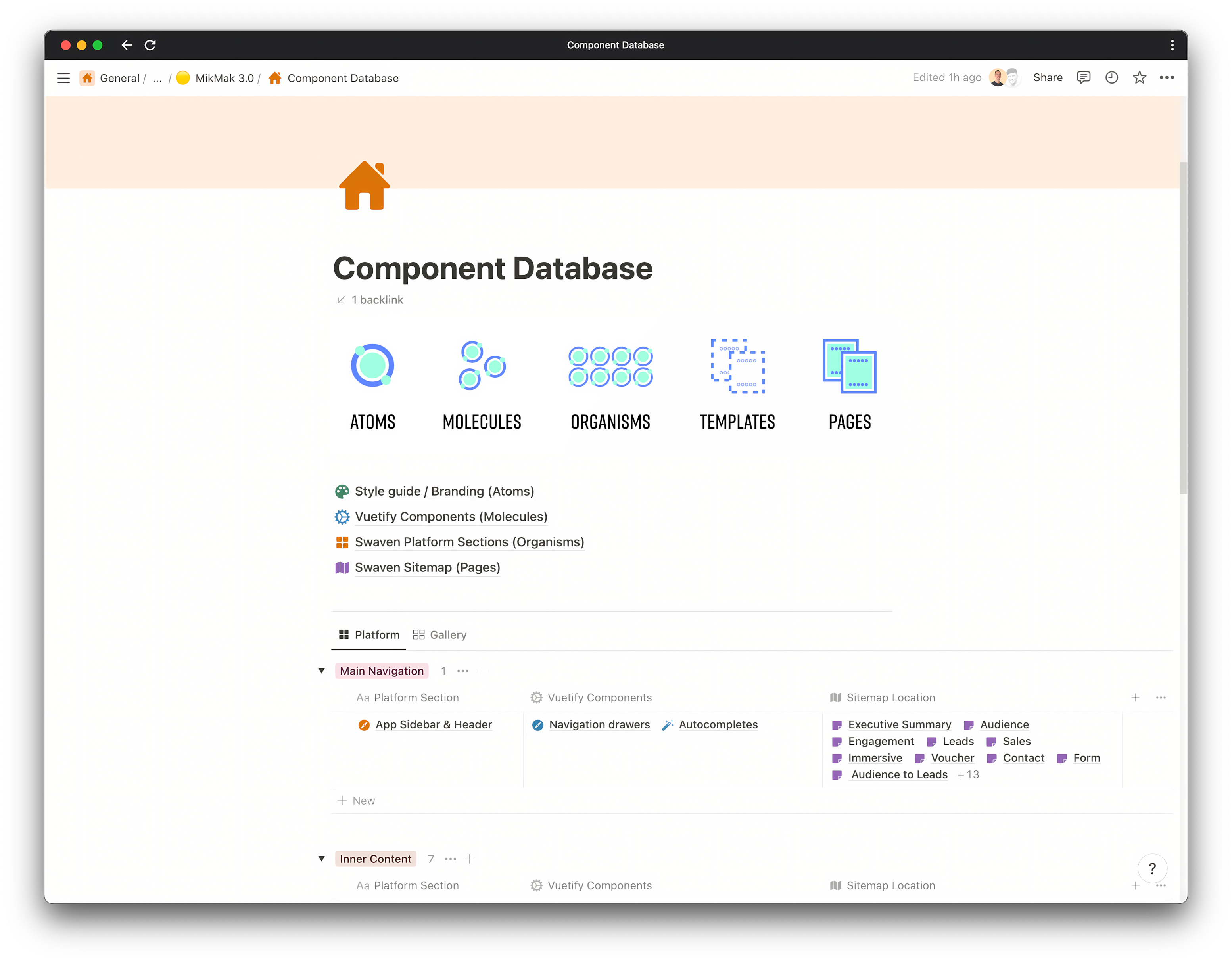This screenshot has height=962, width=1232.
Task: Open the comments panel icon
Action: coord(1084,78)
